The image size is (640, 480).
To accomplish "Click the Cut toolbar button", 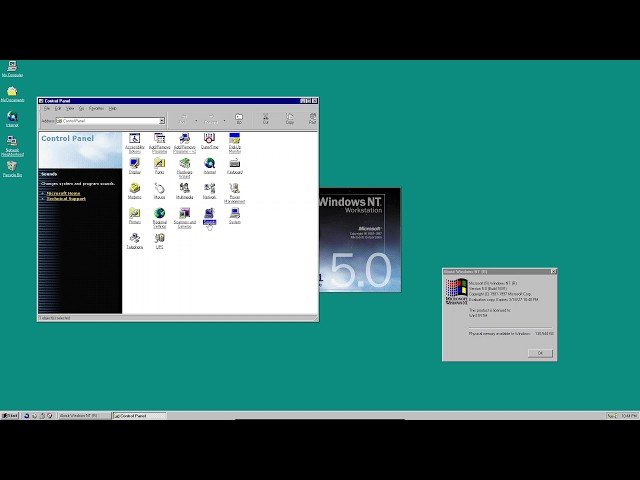I will 265,119.
